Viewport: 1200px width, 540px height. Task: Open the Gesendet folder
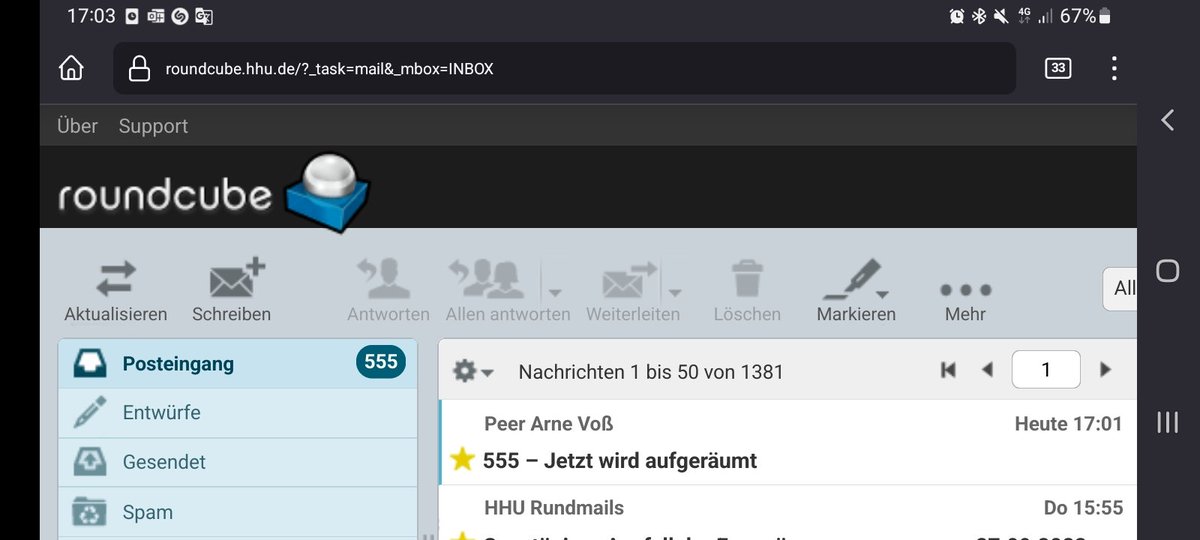[238, 462]
